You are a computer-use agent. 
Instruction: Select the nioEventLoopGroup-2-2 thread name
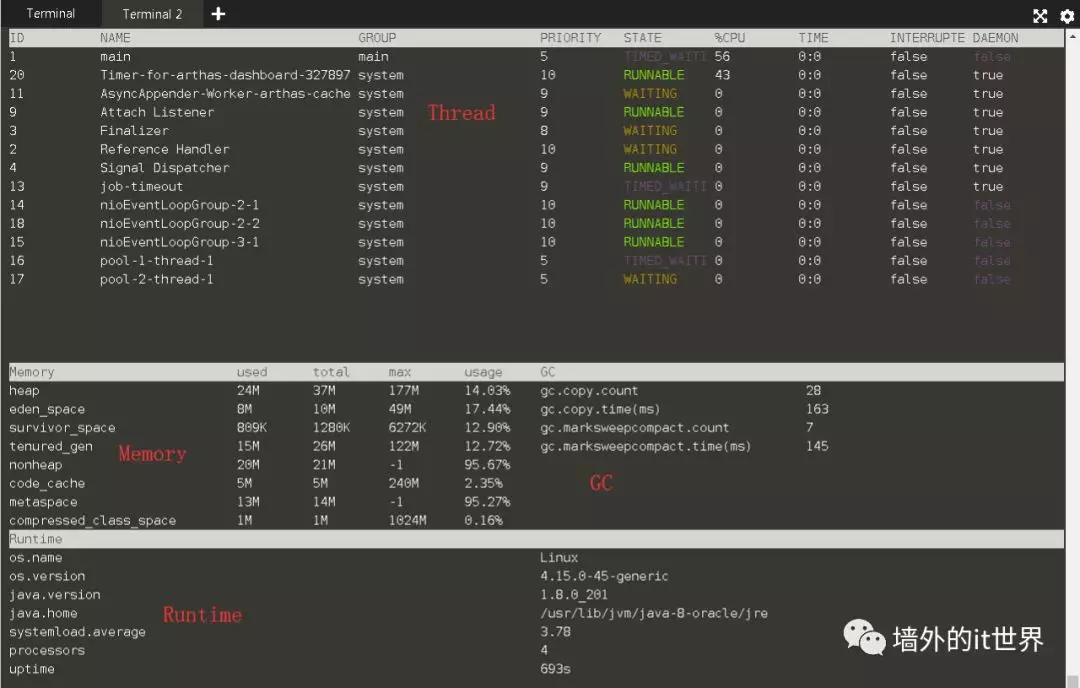pos(179,224)
